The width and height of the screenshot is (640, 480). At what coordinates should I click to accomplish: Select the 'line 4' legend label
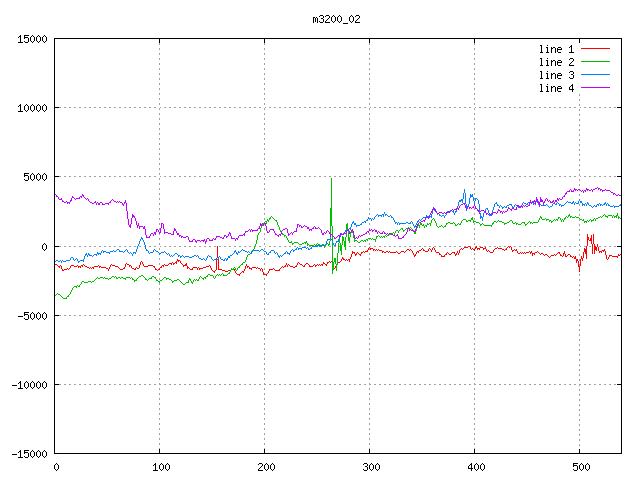[556, 88]
